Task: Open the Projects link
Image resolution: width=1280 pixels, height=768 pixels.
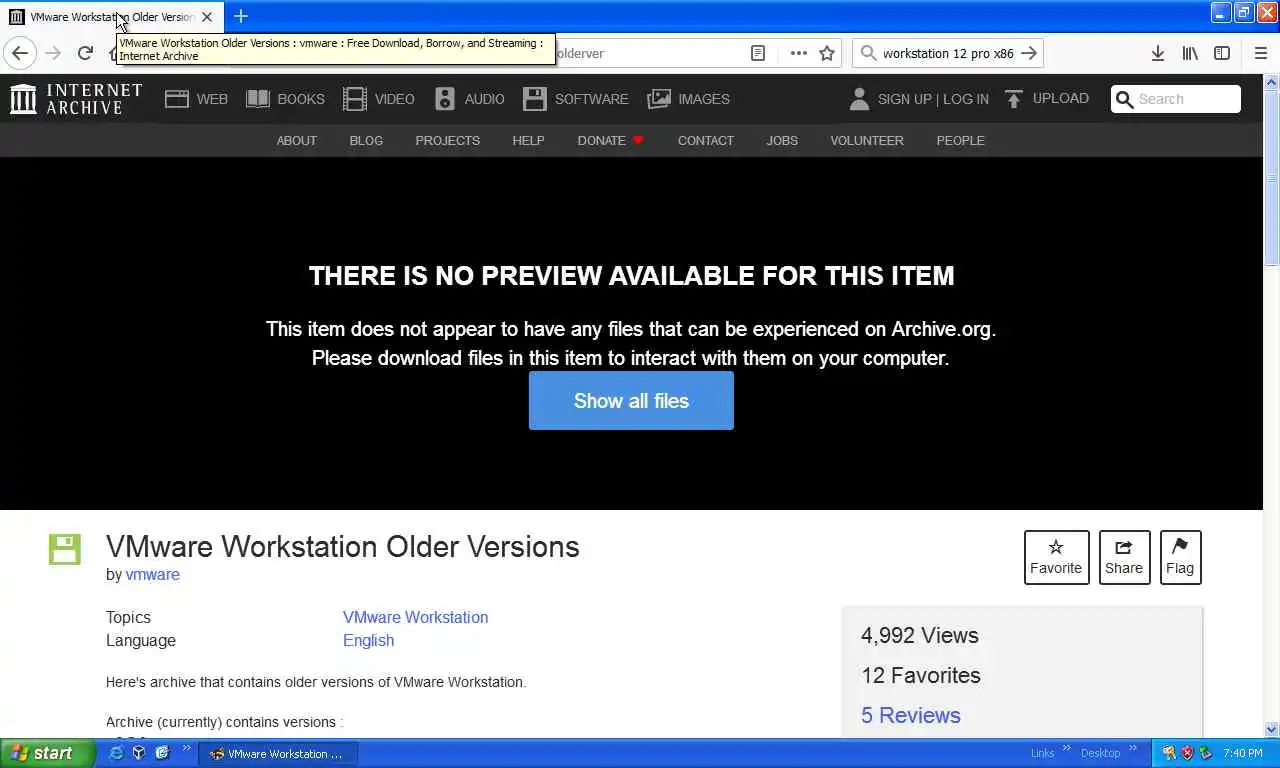Action: (447, 140)
